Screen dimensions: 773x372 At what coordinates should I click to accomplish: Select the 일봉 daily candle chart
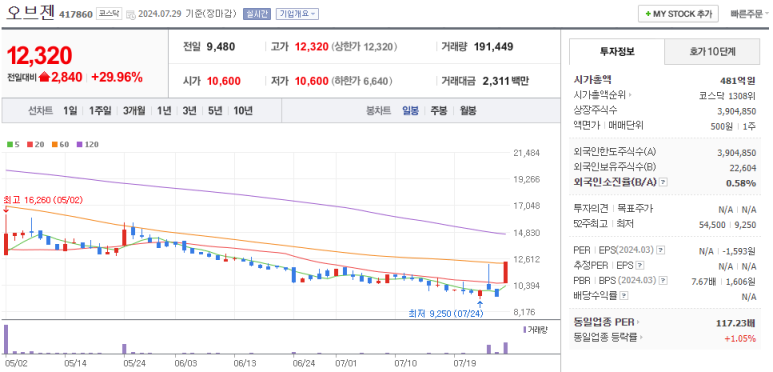[410, 111]
